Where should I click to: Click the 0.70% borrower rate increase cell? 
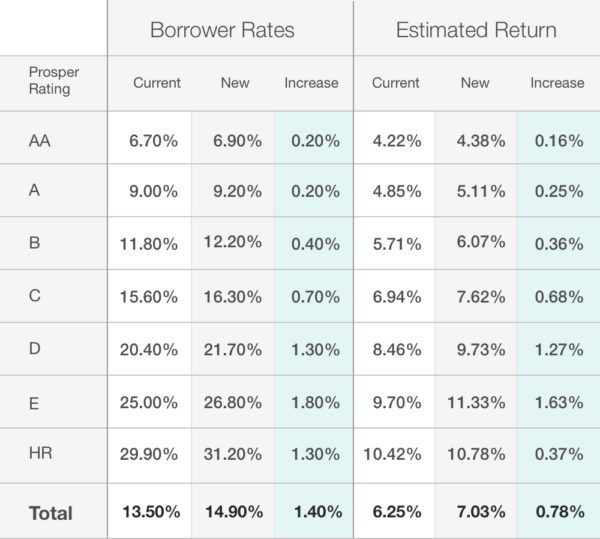pyautogui.click(x=312, y=298)
